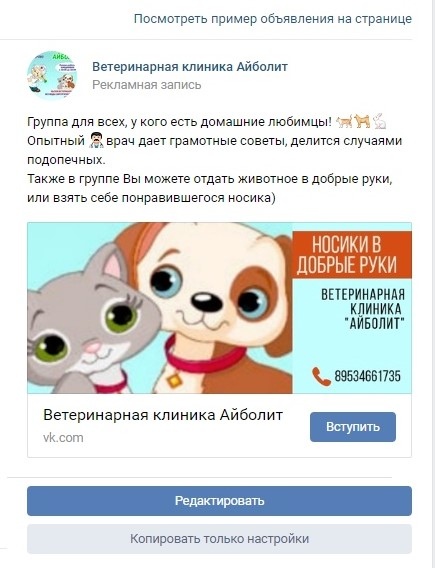Image resolution: width=435 pixels, height=568 pixels.
Task: Click the 'Ветеринарная клиника Айболит' text on the banner
Action: (x=363, y=309)
